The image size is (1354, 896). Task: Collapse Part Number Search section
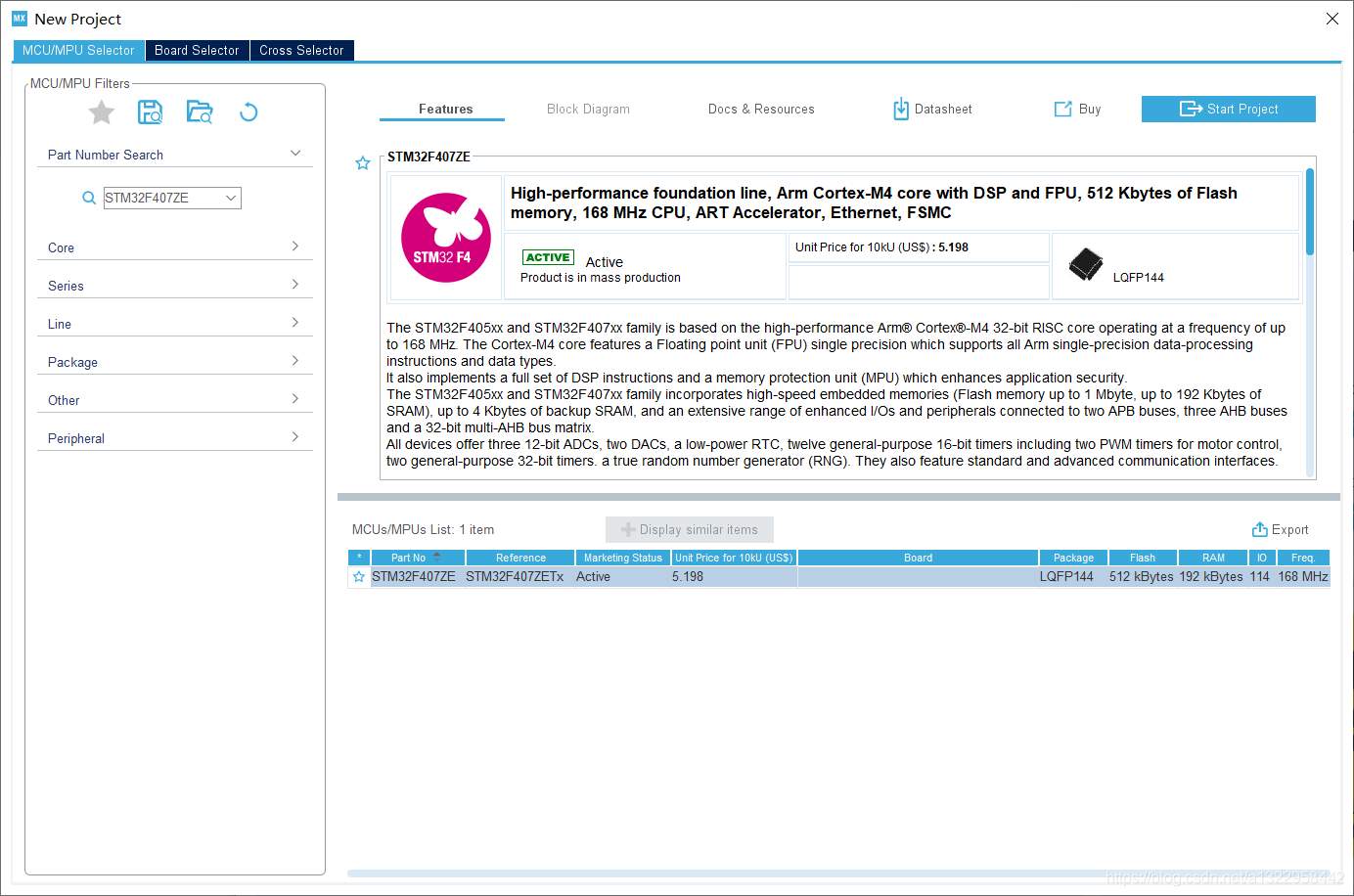tap(295, 154)
